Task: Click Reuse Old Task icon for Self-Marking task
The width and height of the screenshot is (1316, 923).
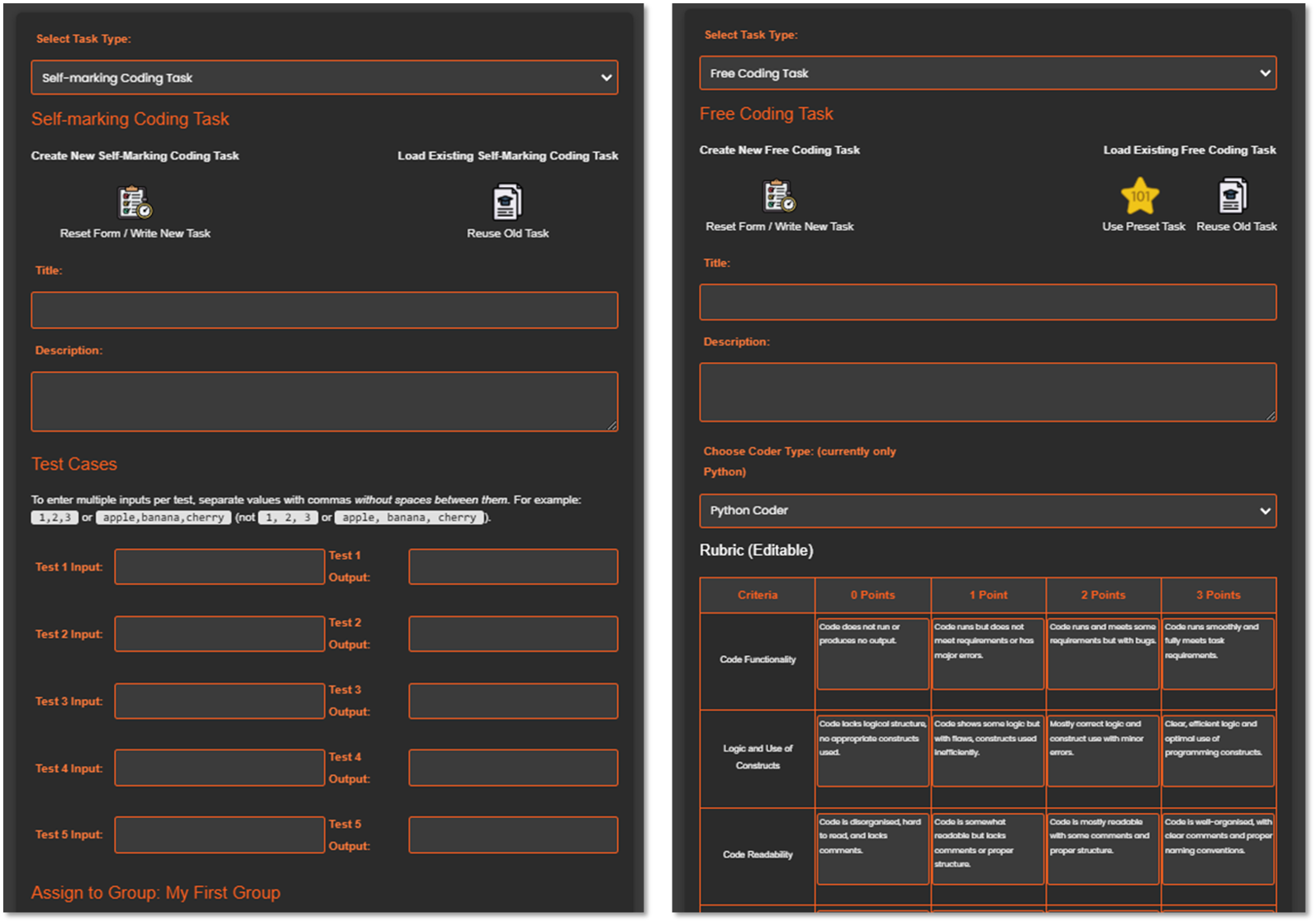Action: pyautogui.click(x=507, y=202)
